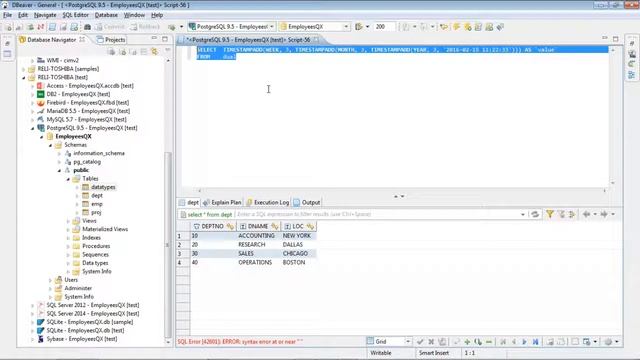Click the result set limit 200 field
The image size is (640, 360).
[384, 27]
